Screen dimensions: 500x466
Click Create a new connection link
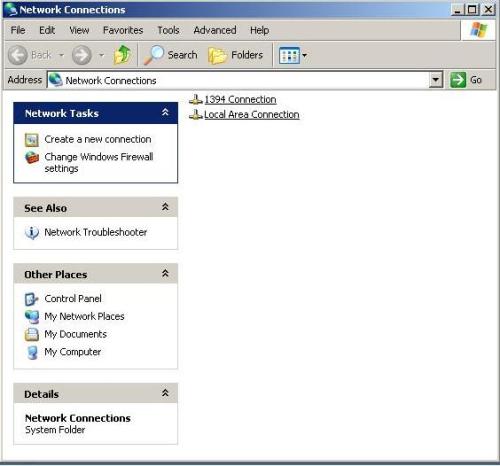[98, 139]
